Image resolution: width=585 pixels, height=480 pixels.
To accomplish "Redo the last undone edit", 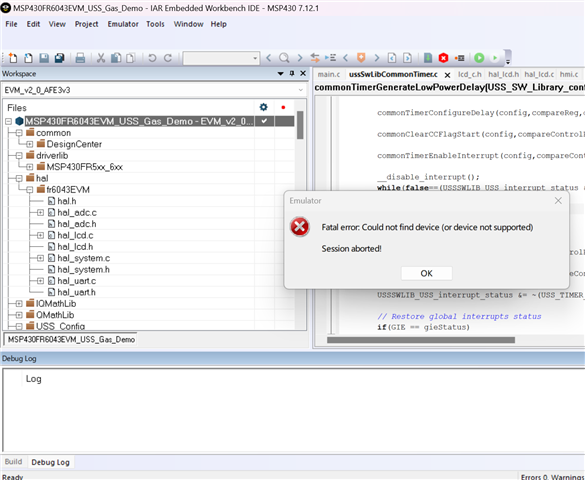I will coord(168,58).
